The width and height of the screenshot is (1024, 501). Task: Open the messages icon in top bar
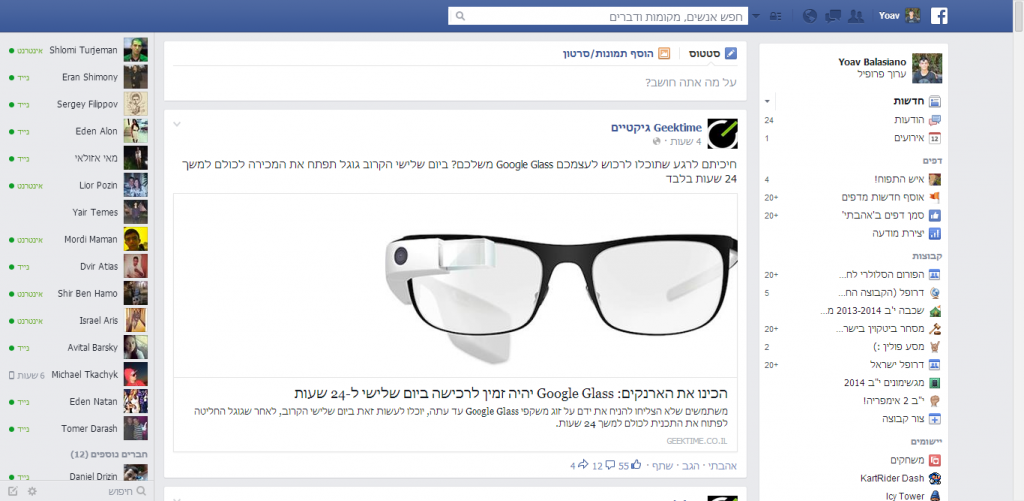[833, 16]
